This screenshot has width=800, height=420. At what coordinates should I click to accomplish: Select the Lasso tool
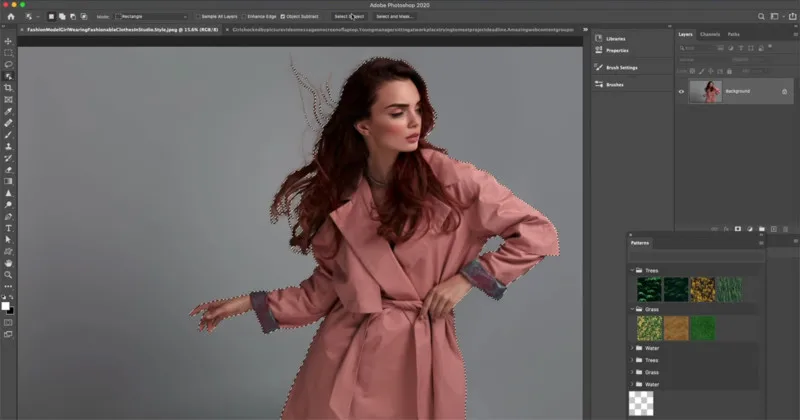(8, 64)
